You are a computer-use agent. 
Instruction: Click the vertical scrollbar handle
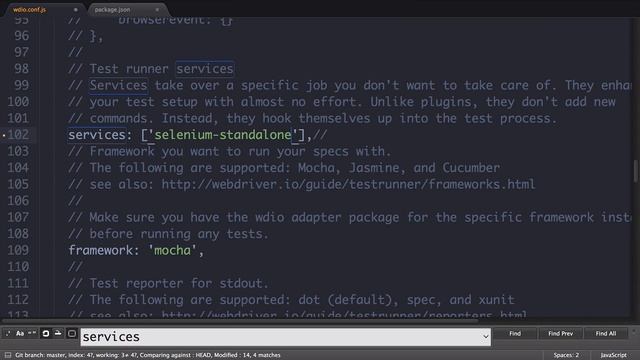[x=636, y=171]
